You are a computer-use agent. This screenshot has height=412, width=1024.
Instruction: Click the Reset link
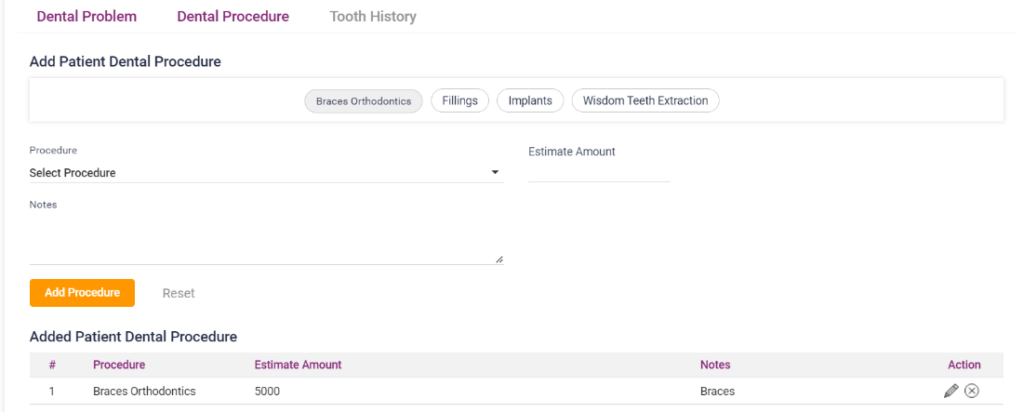[178, 293]
